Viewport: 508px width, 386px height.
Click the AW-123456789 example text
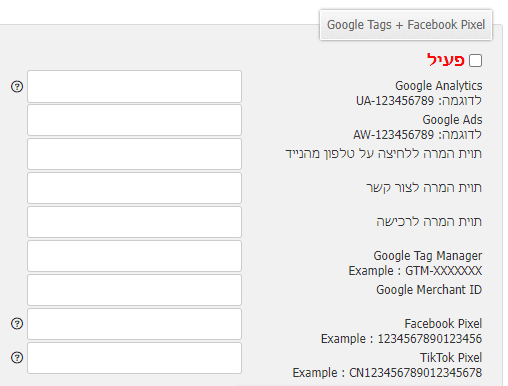tap(394, 135)
